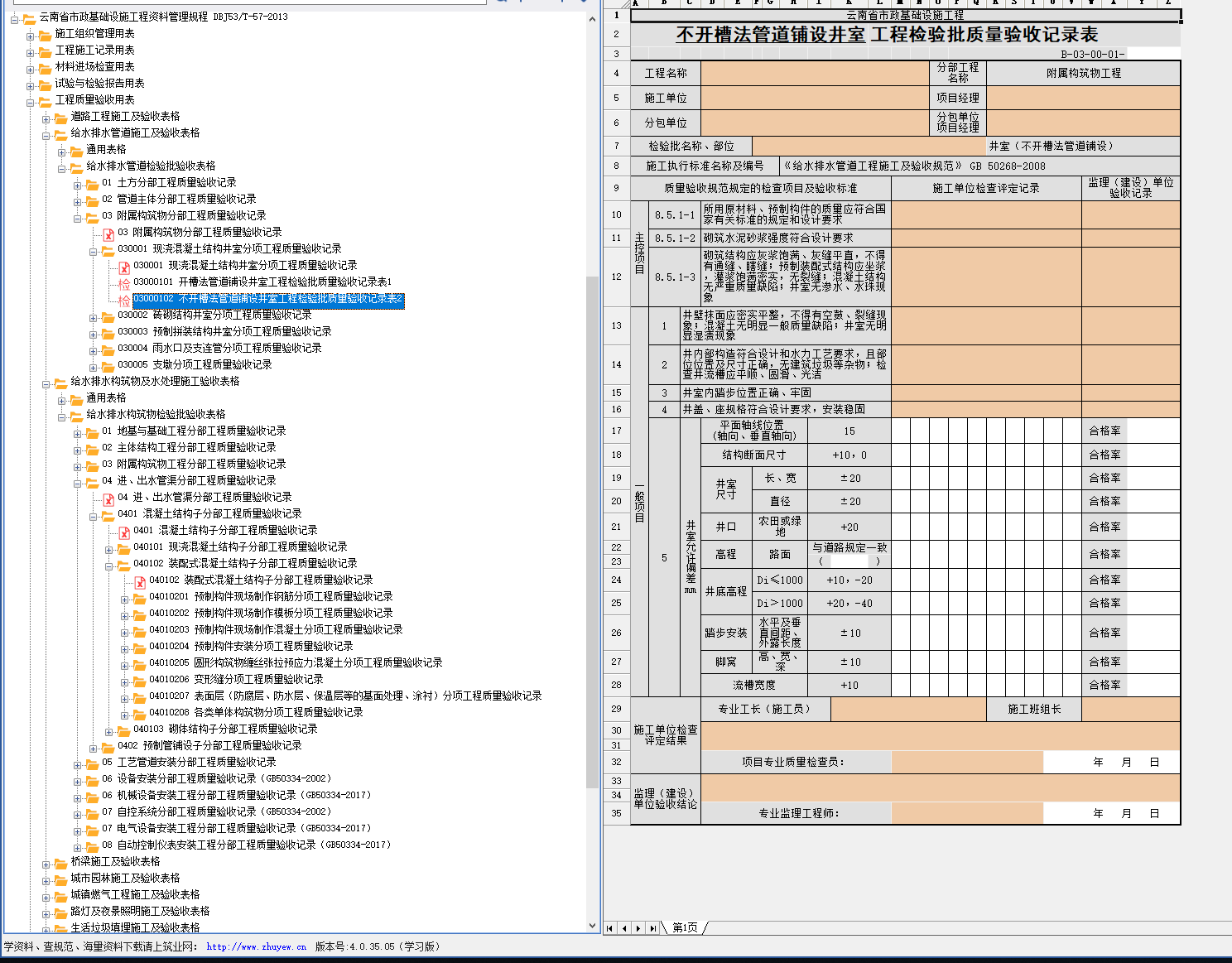Click the 附属构筑工程 cell
This screenshot has width=1232, height=963.
click(1084, 73)
